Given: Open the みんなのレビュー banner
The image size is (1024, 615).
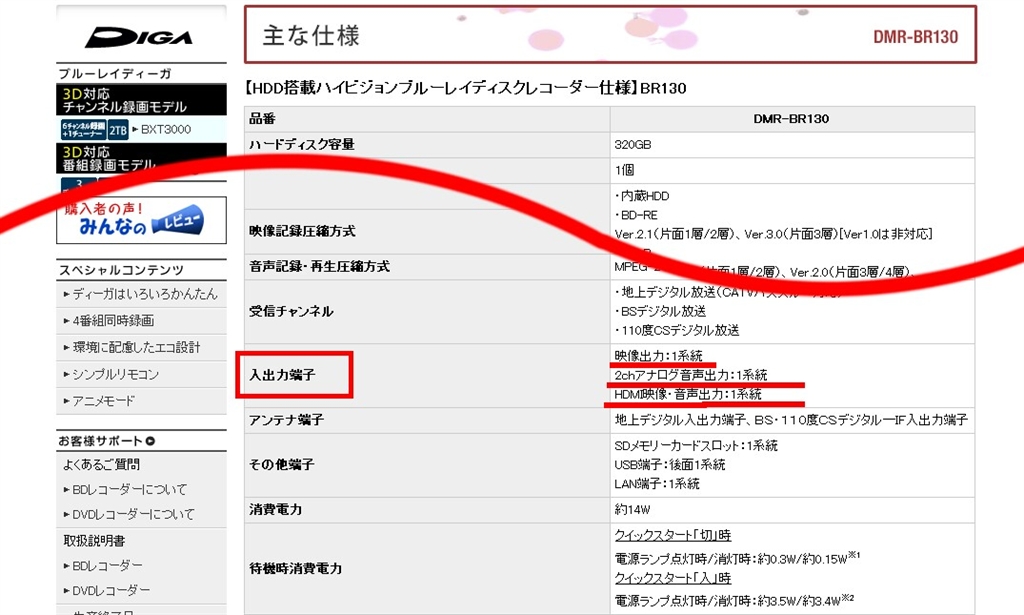Looking at the screenshot, I should (x=141, y=221).
